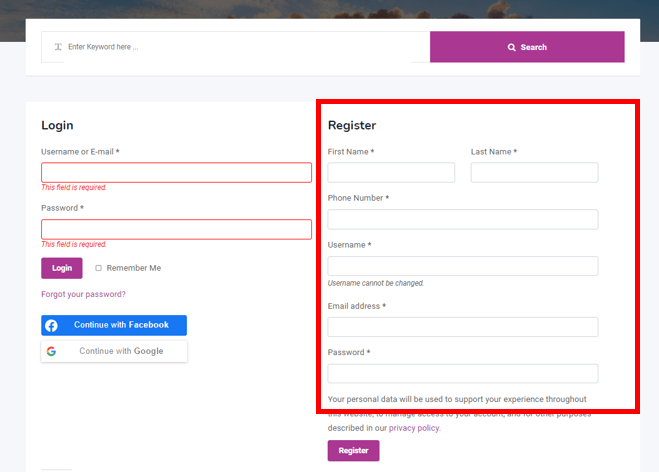Click the text cursor icon in the keyword field
The height and width of the screenshot is (472, 659).
coord(58,47)
